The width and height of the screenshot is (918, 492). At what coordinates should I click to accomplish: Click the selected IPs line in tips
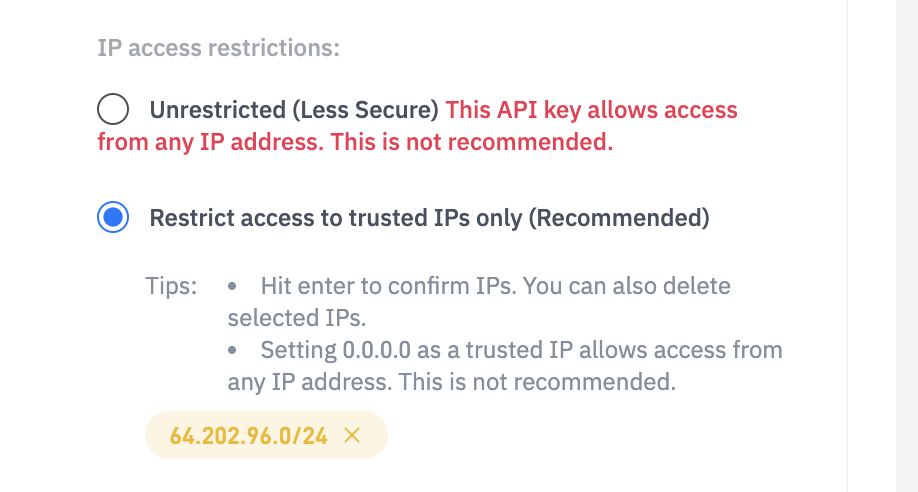297,318
